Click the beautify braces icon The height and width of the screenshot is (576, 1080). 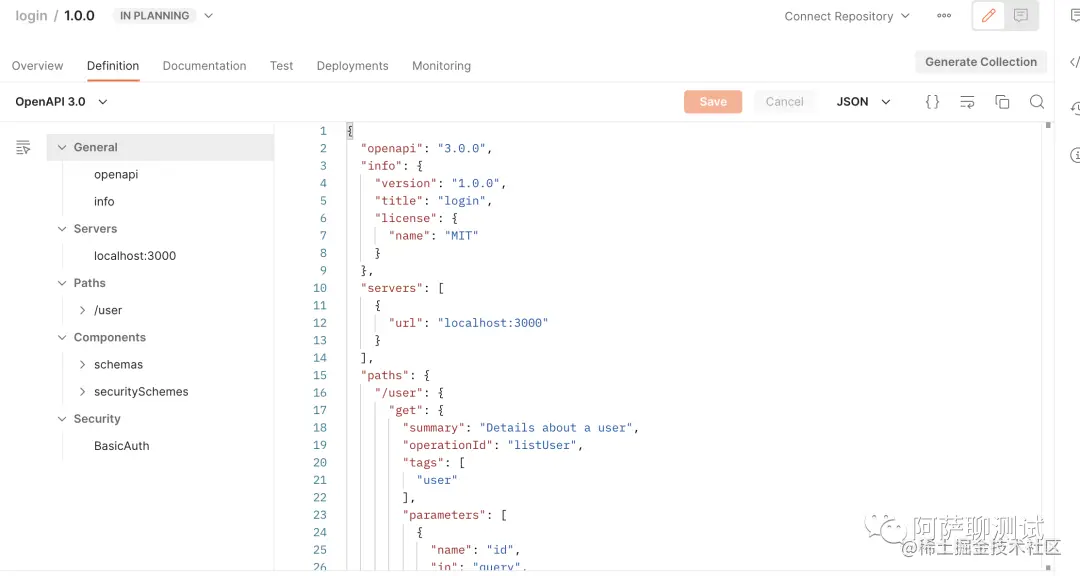tap(932, 102)
